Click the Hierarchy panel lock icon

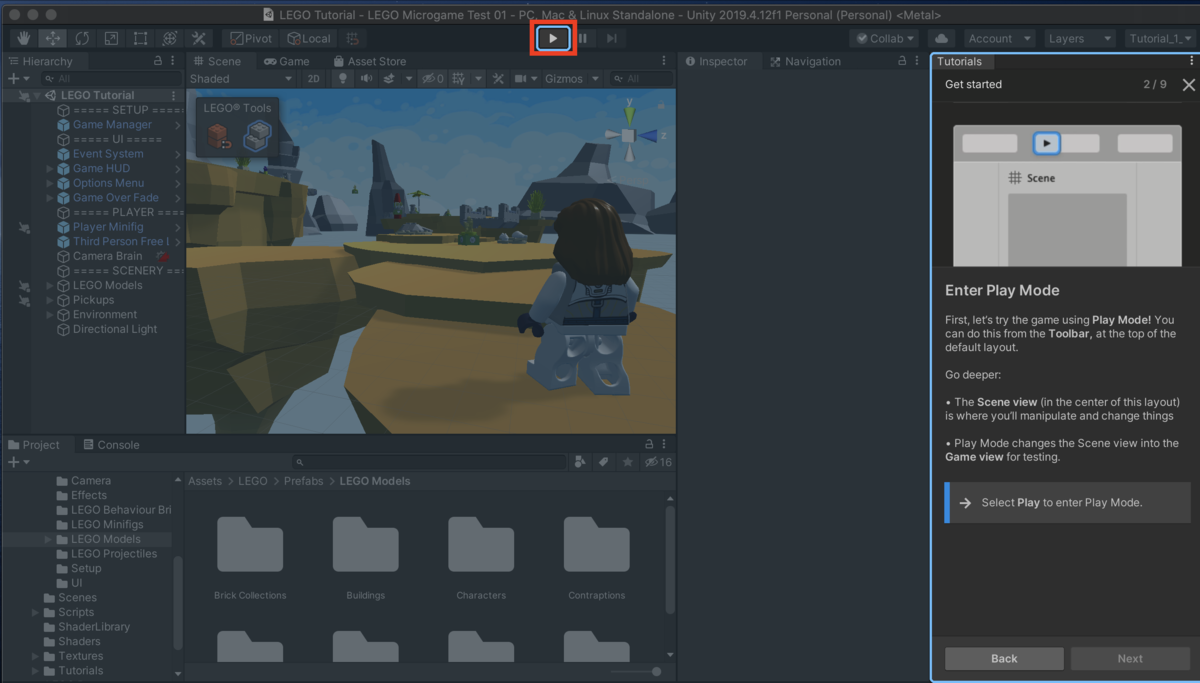(158, 61)
